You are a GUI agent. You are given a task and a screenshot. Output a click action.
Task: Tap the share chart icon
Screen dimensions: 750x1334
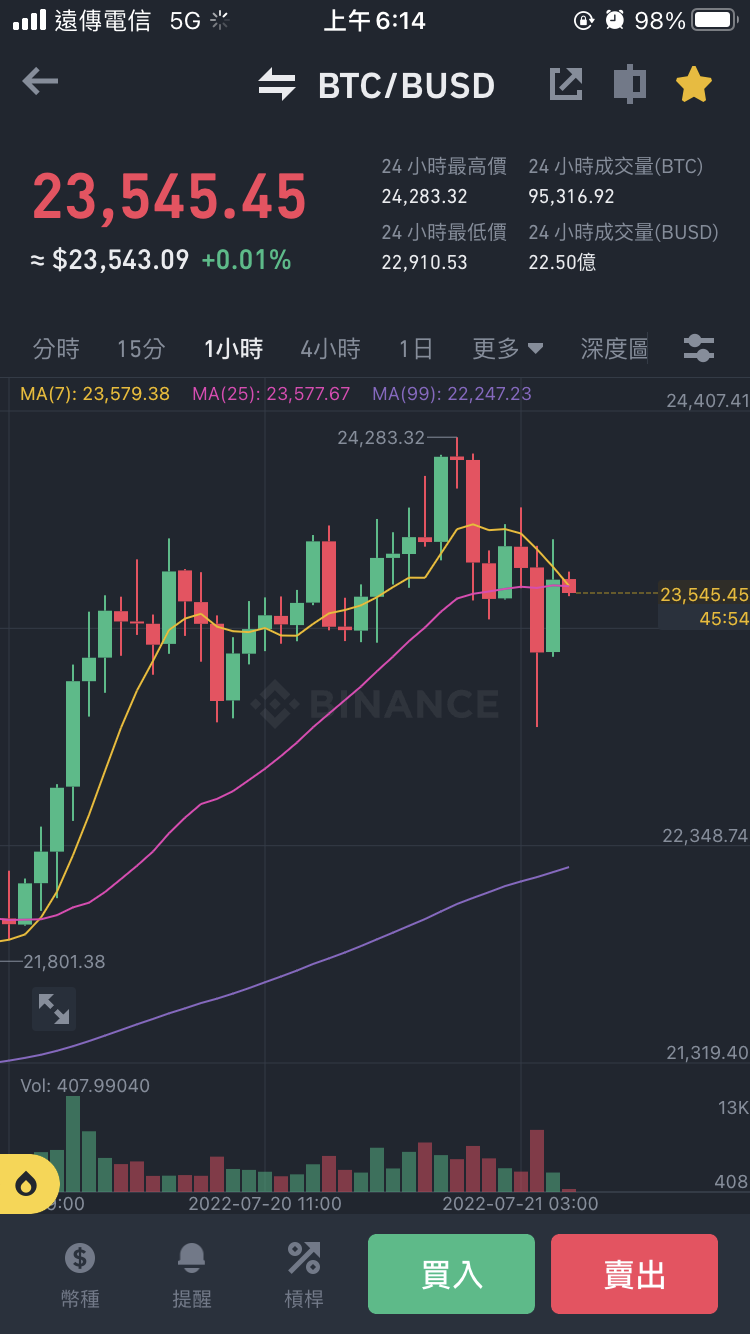[566, 85]
